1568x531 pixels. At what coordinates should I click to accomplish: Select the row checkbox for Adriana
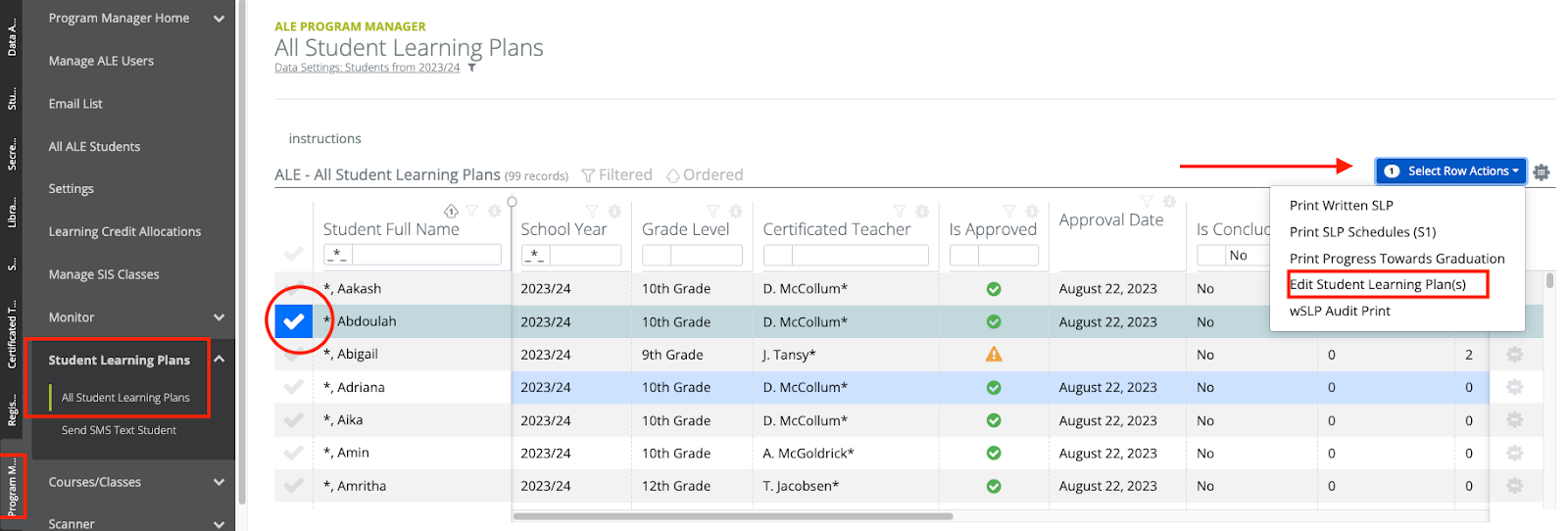tap(293, 387)
